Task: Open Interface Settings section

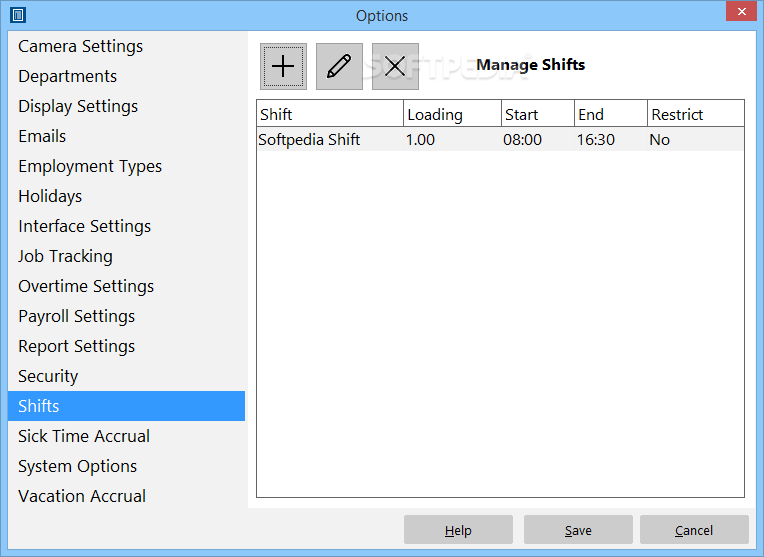Action: pos(126,226)
